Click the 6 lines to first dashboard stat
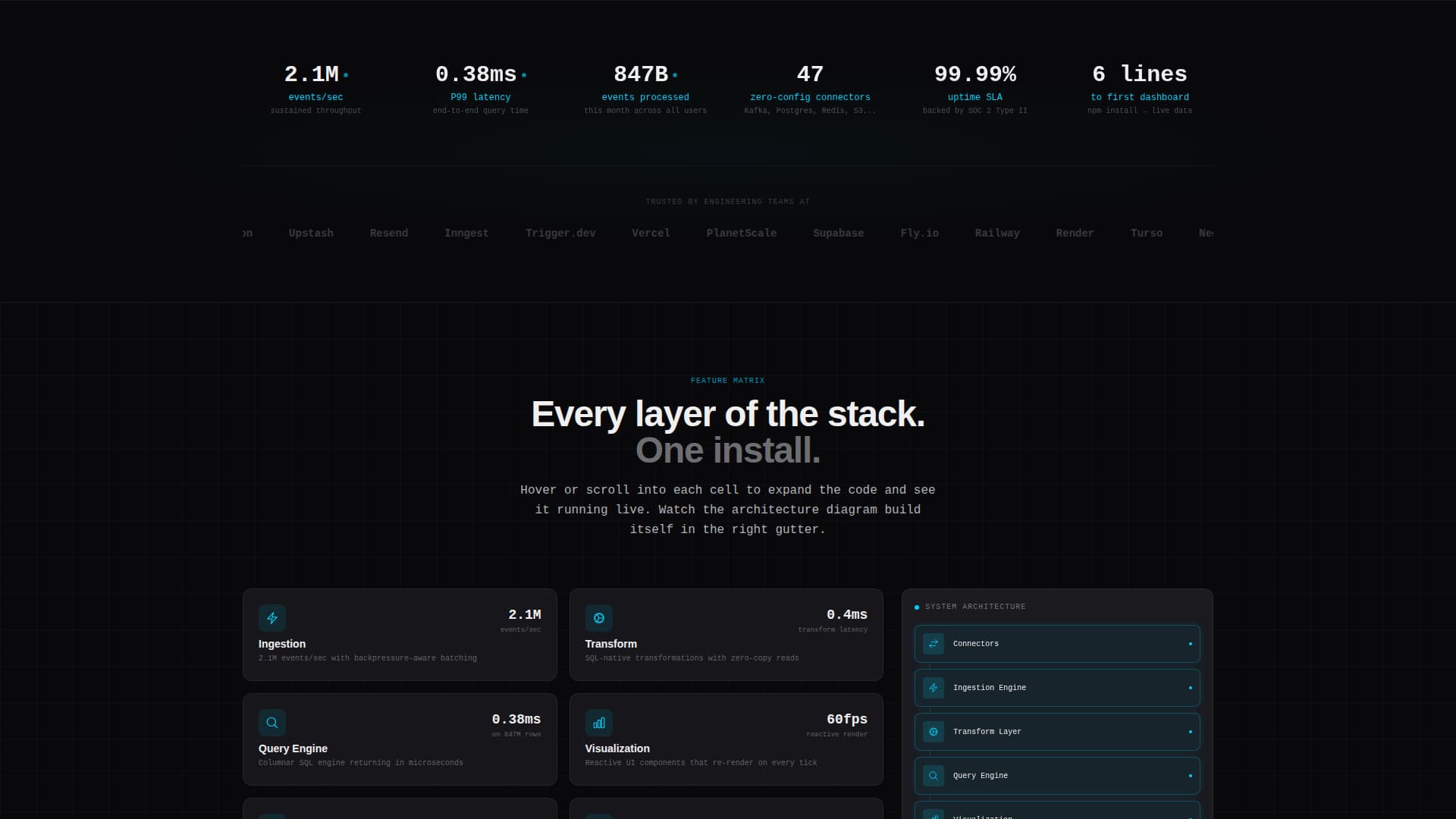 pyautogui.click(x=1140, y=89)
